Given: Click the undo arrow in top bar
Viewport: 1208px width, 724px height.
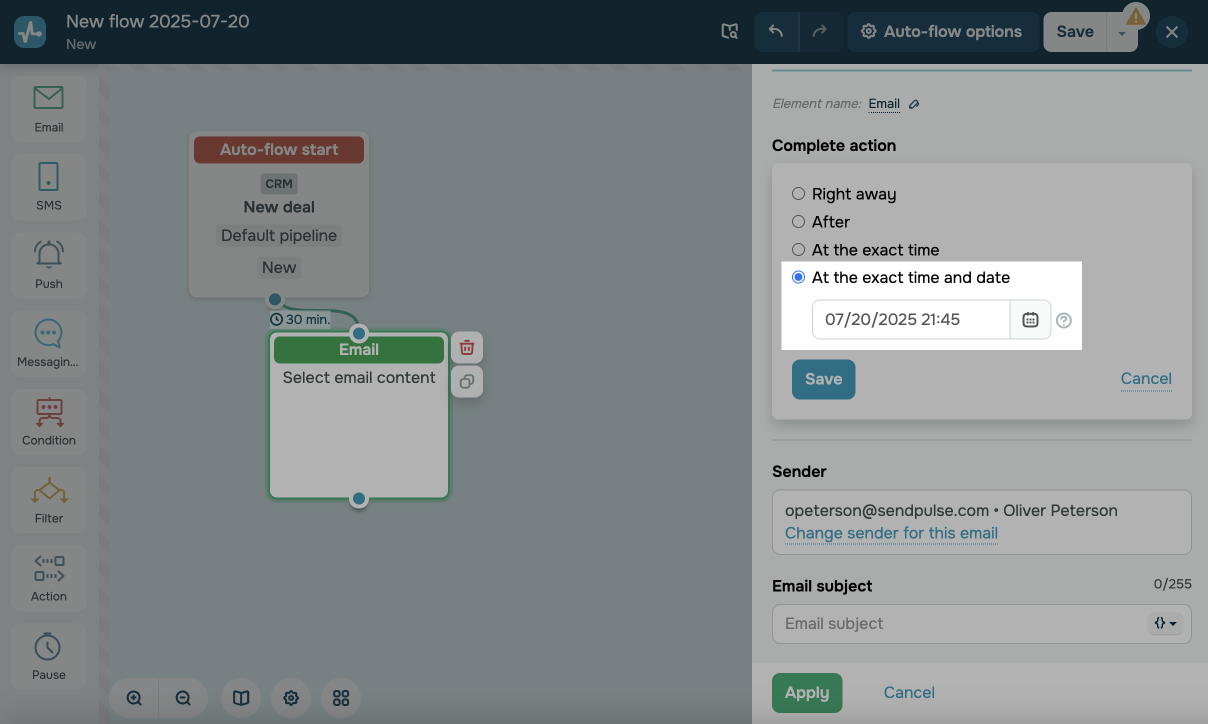Looking at the screenshot, I should [776, 32].
